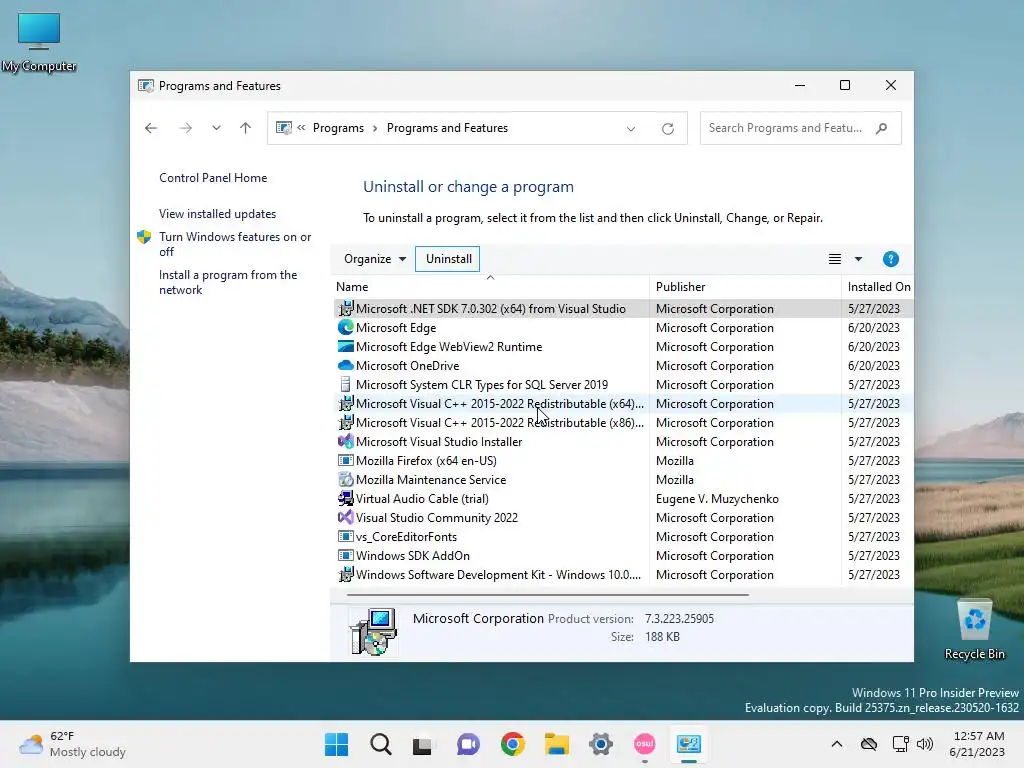Expand the address bar history dropdown
Image resolution: width=1024 pixels, height=768 pixels.
(631, 129)
